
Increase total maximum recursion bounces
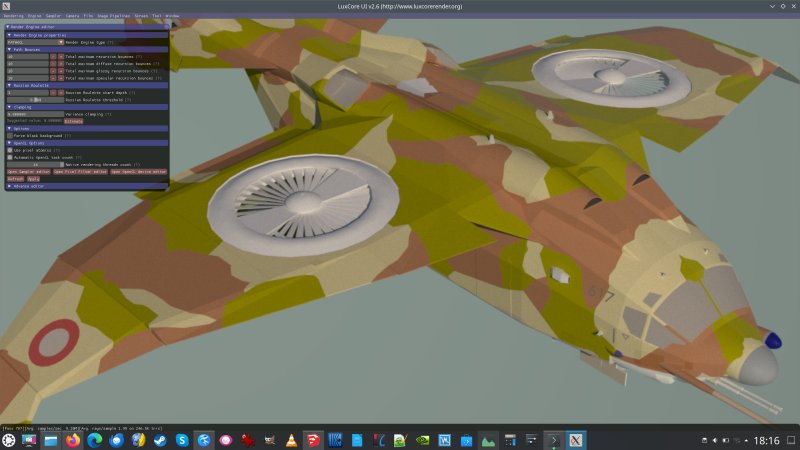click(61, 57)
